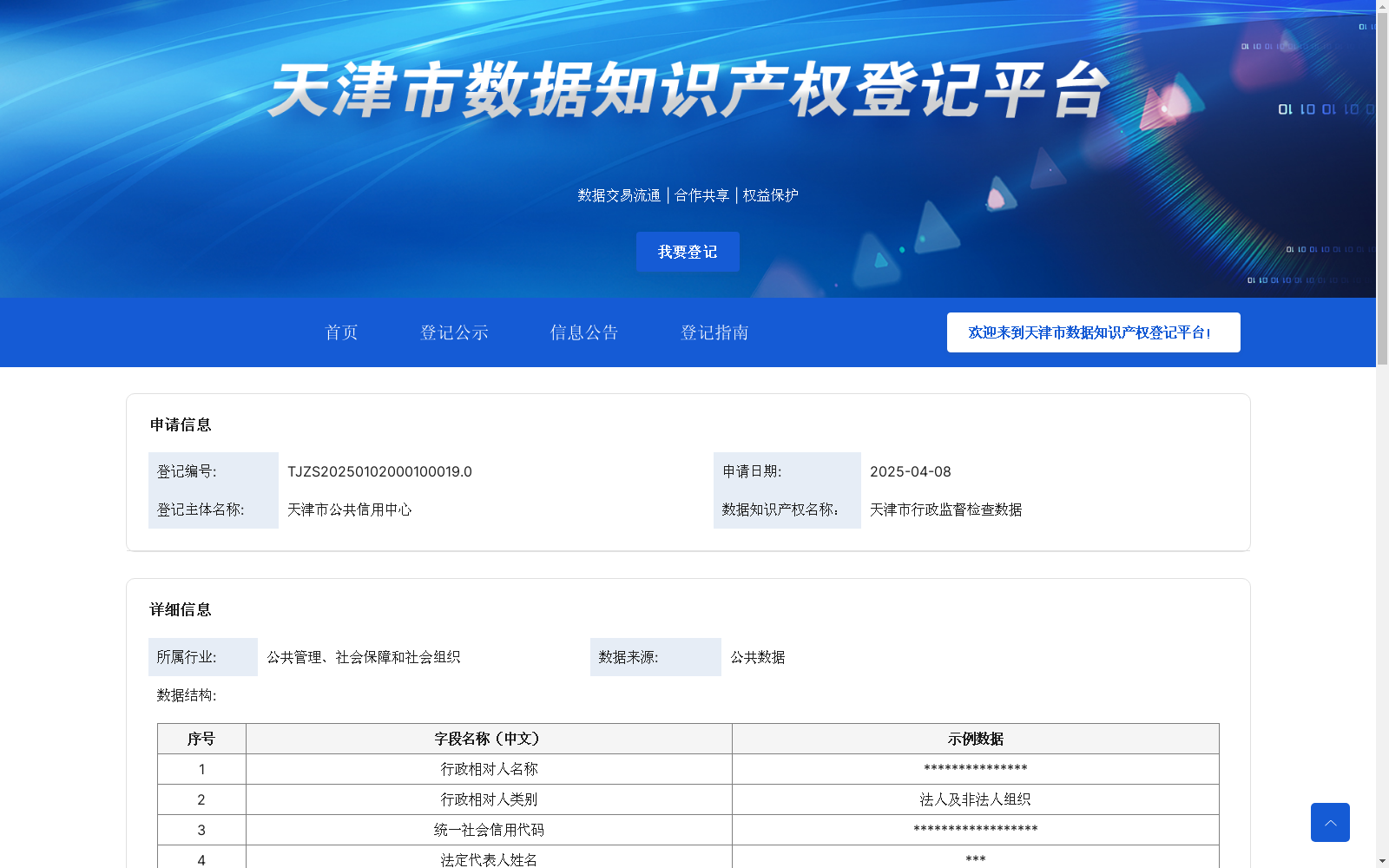Click 天津市公共信用中心 entity name
The image size is (1389, 868).
(350, 510)
